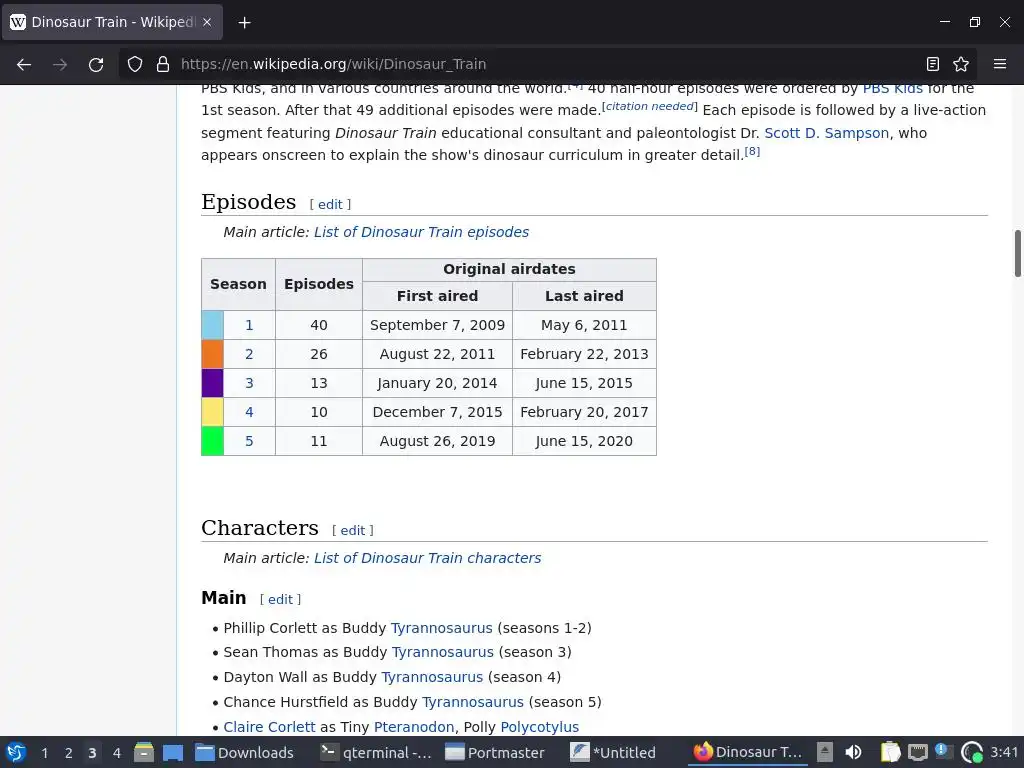Open the citation needed link
The width and height of the screenshot is (1024, 768).
(649, 106)
